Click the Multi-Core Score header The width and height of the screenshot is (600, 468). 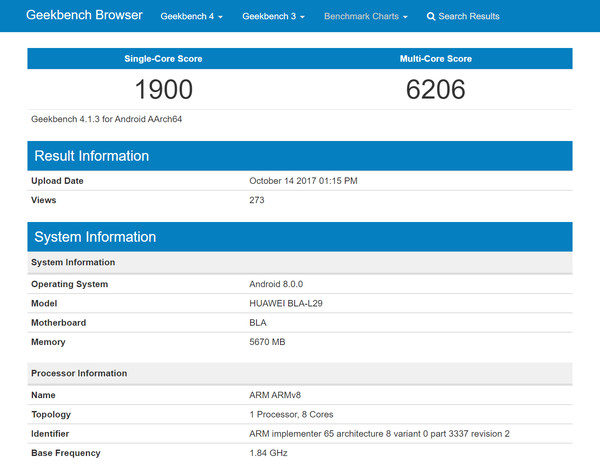(x=436, y=59)
